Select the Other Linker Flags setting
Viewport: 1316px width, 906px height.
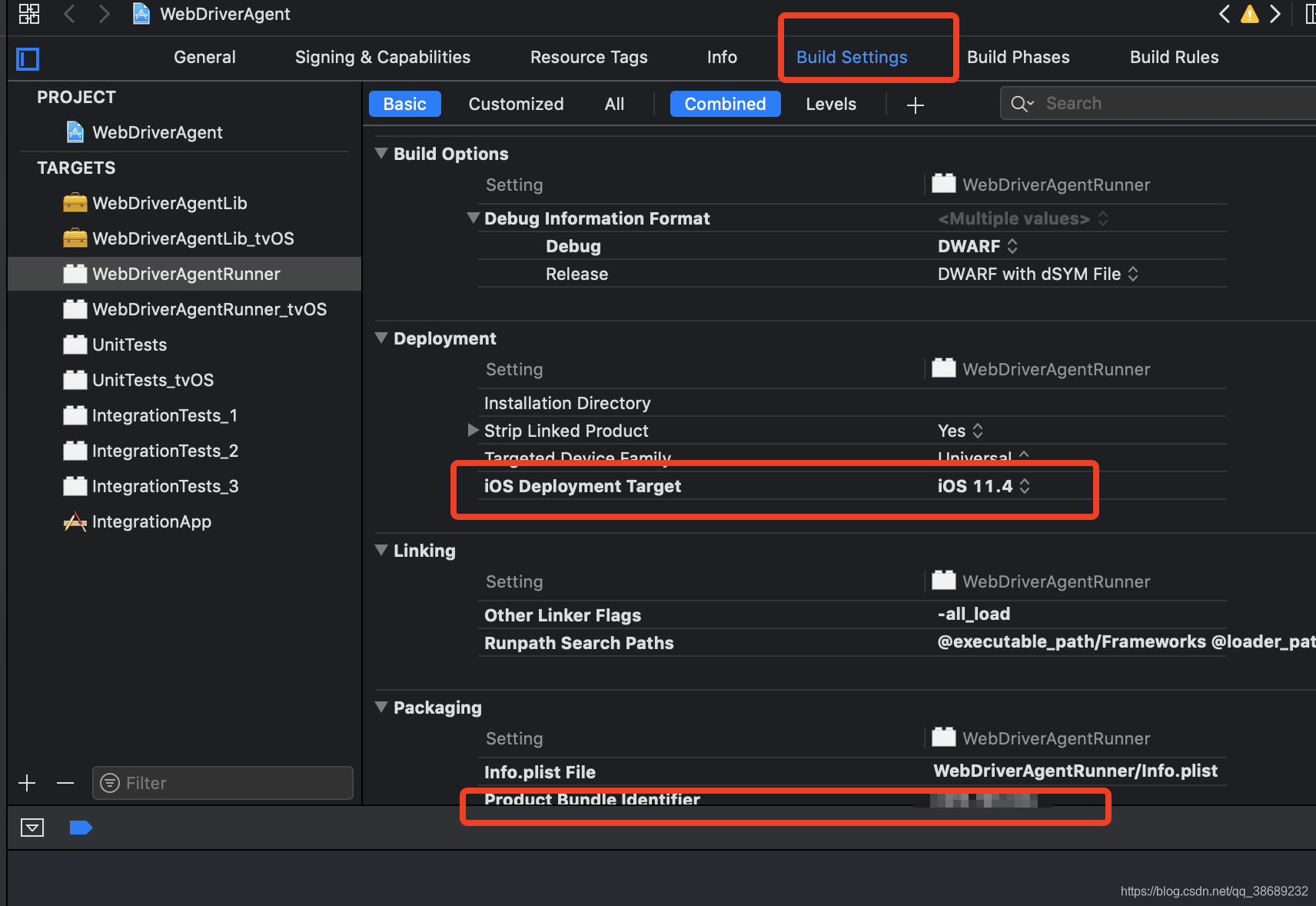(563, 615)
